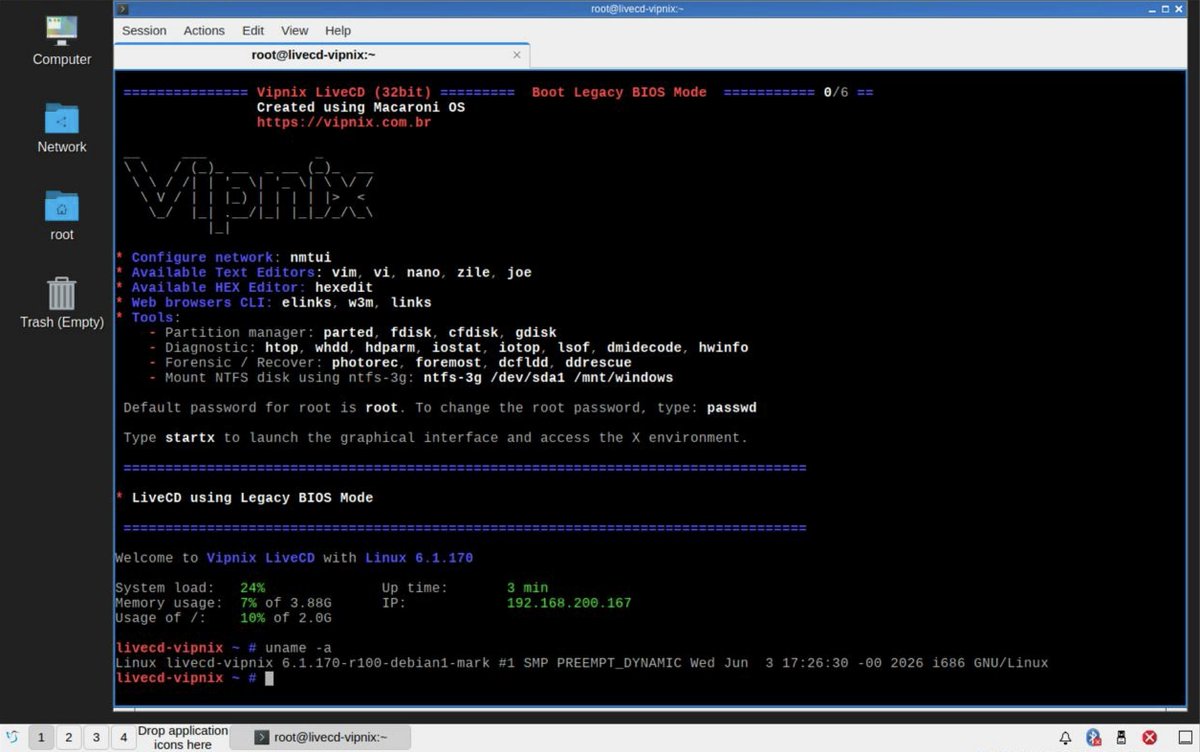Open the Session menu
1200x752 pixels.
click(144, 31)
